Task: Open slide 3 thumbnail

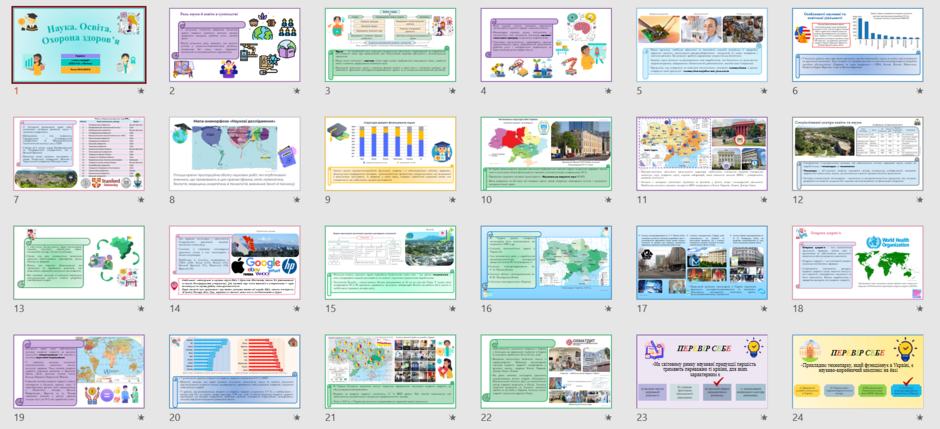Action: 390,45
